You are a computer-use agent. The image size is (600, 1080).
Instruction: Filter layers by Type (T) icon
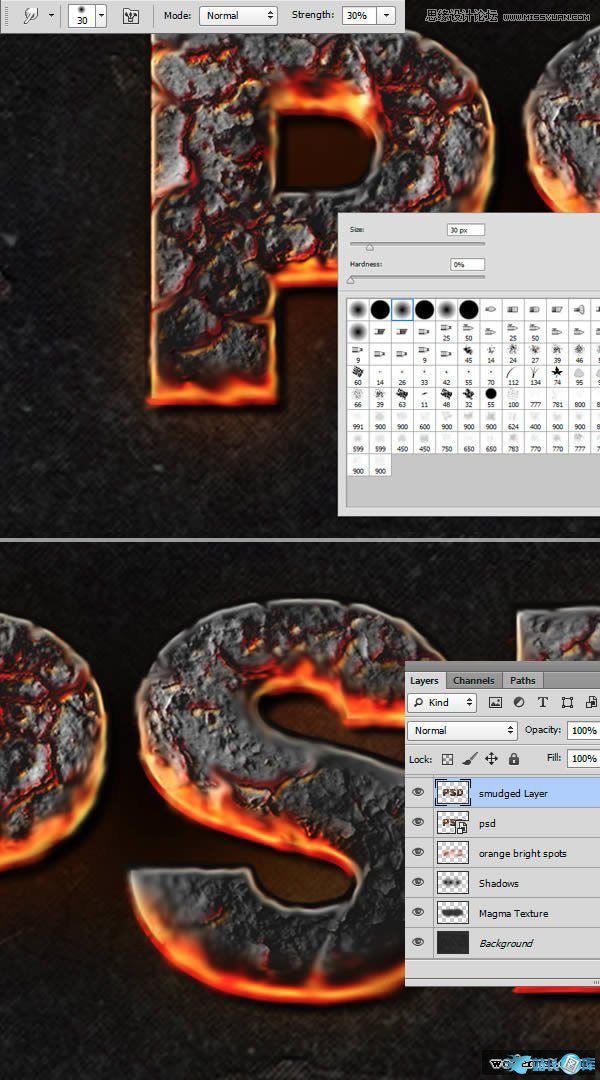click(543, 703)
